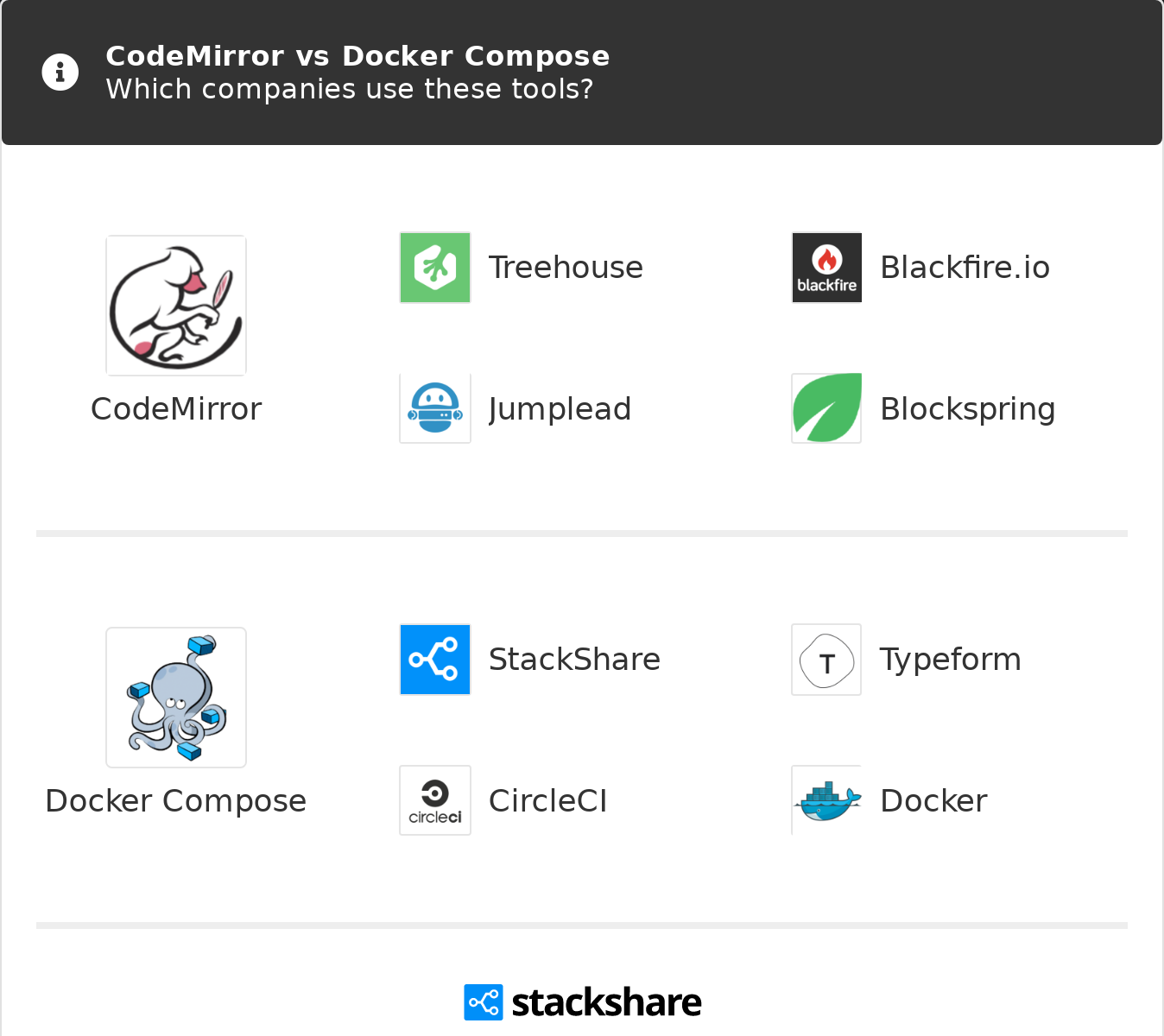This screenshot has width=1164, height=1036.
Task: Click the CodeMirror monkey logo
Action: [176, 306]
